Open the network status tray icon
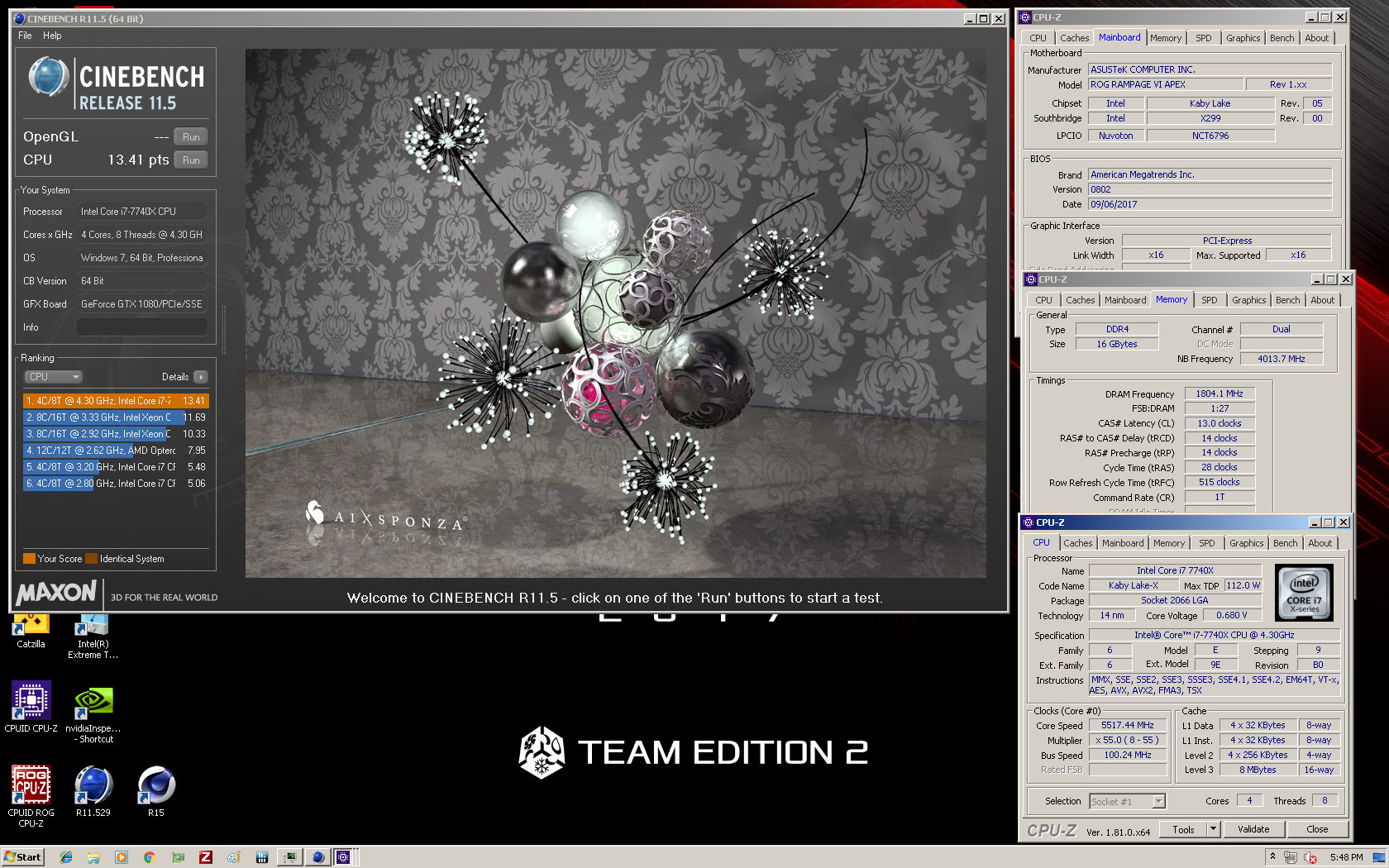 [1291, 857]
